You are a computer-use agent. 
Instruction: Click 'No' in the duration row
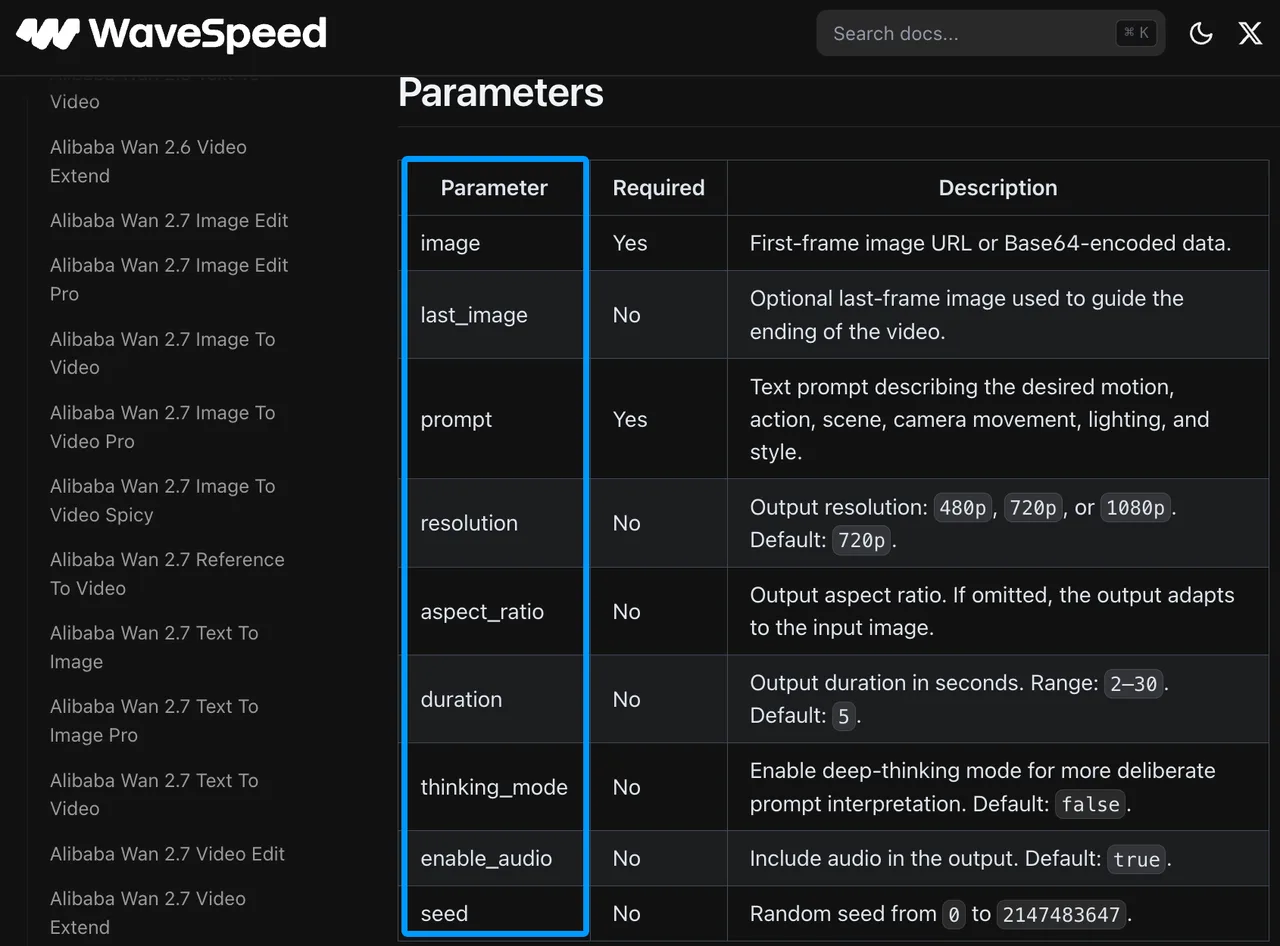point(627,699)
